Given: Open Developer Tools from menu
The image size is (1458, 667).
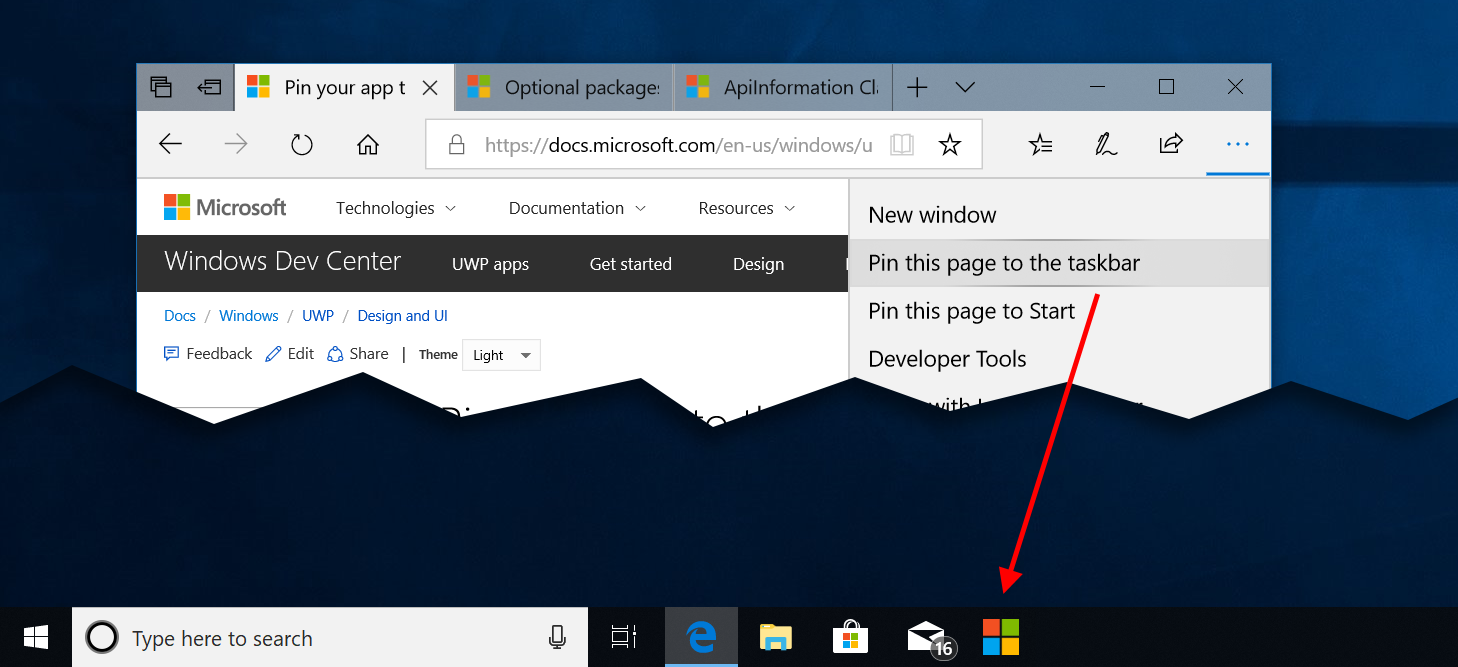Looking at the screenshot, I should [x=1059, y=359].
